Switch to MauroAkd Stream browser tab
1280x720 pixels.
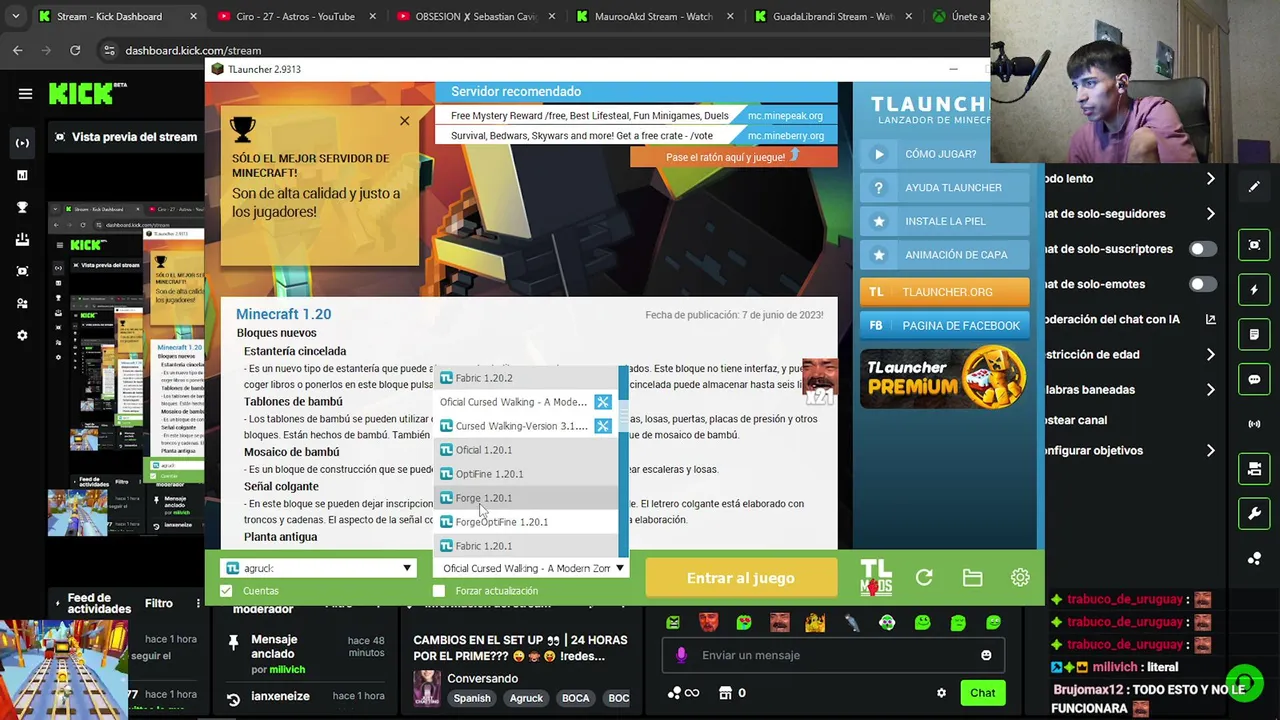tap(654, 17)
